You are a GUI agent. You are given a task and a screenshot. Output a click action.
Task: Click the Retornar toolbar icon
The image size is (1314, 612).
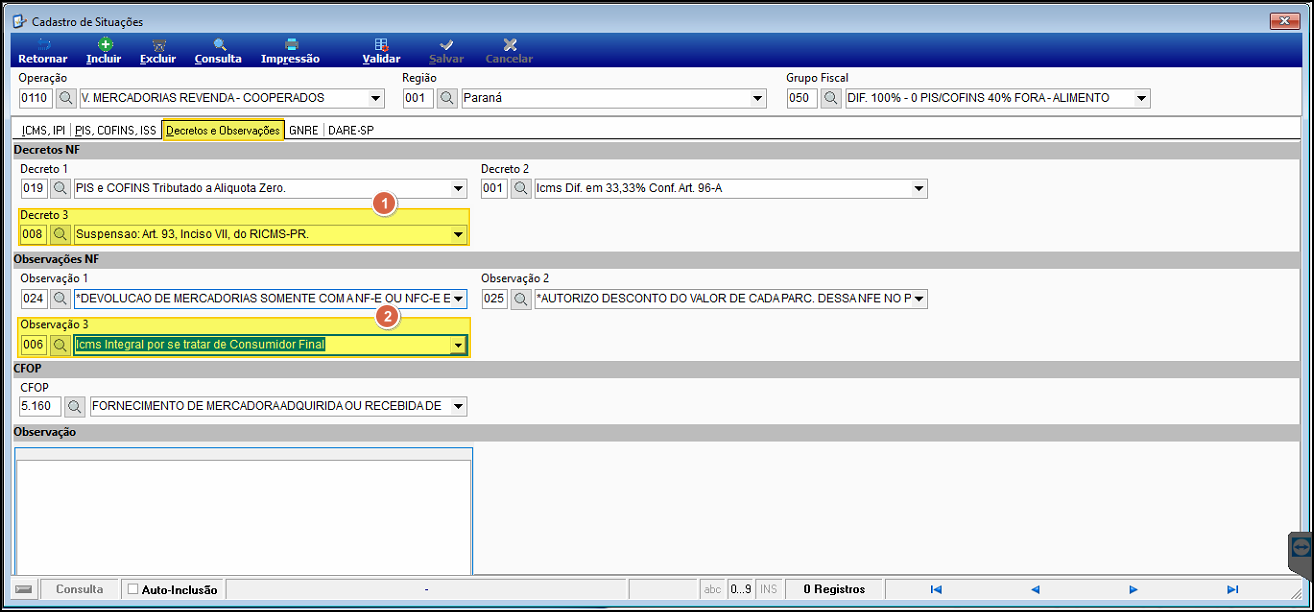tap(43, 44)
